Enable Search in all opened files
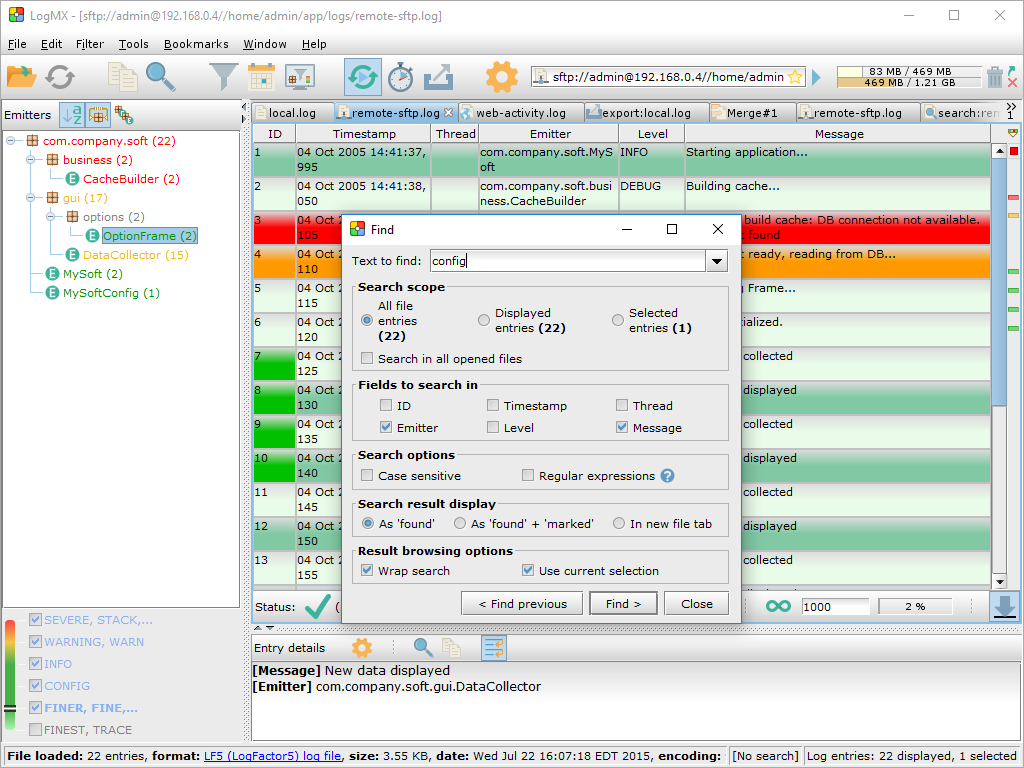Image resolution: width=1024 pixels, height=768 pixels. 367,359
